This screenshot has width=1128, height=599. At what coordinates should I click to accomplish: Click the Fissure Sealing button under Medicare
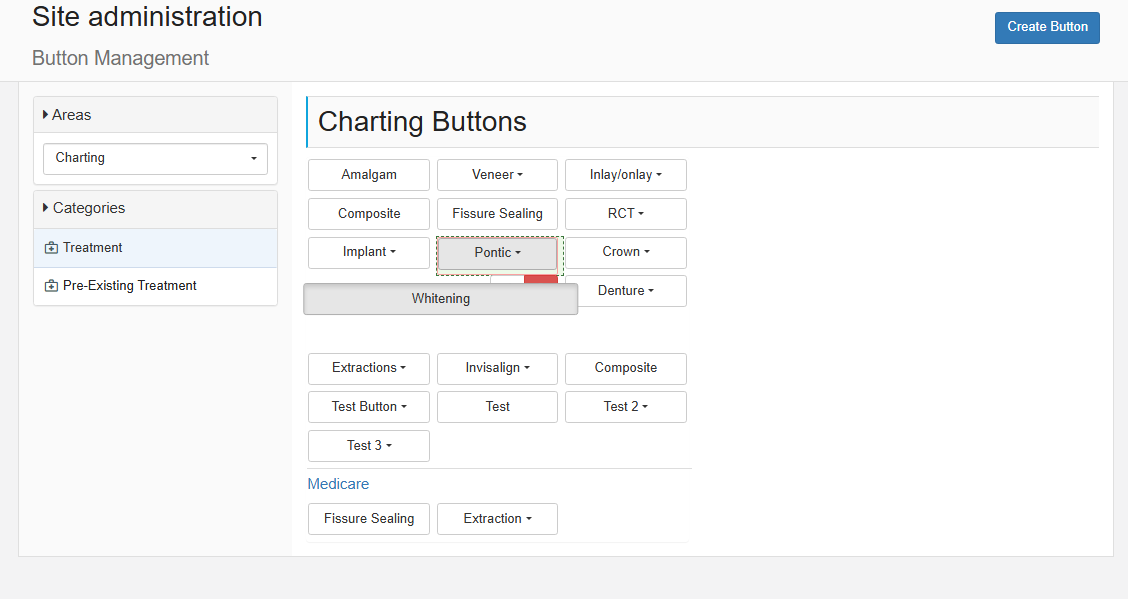(x=369, y=518)
